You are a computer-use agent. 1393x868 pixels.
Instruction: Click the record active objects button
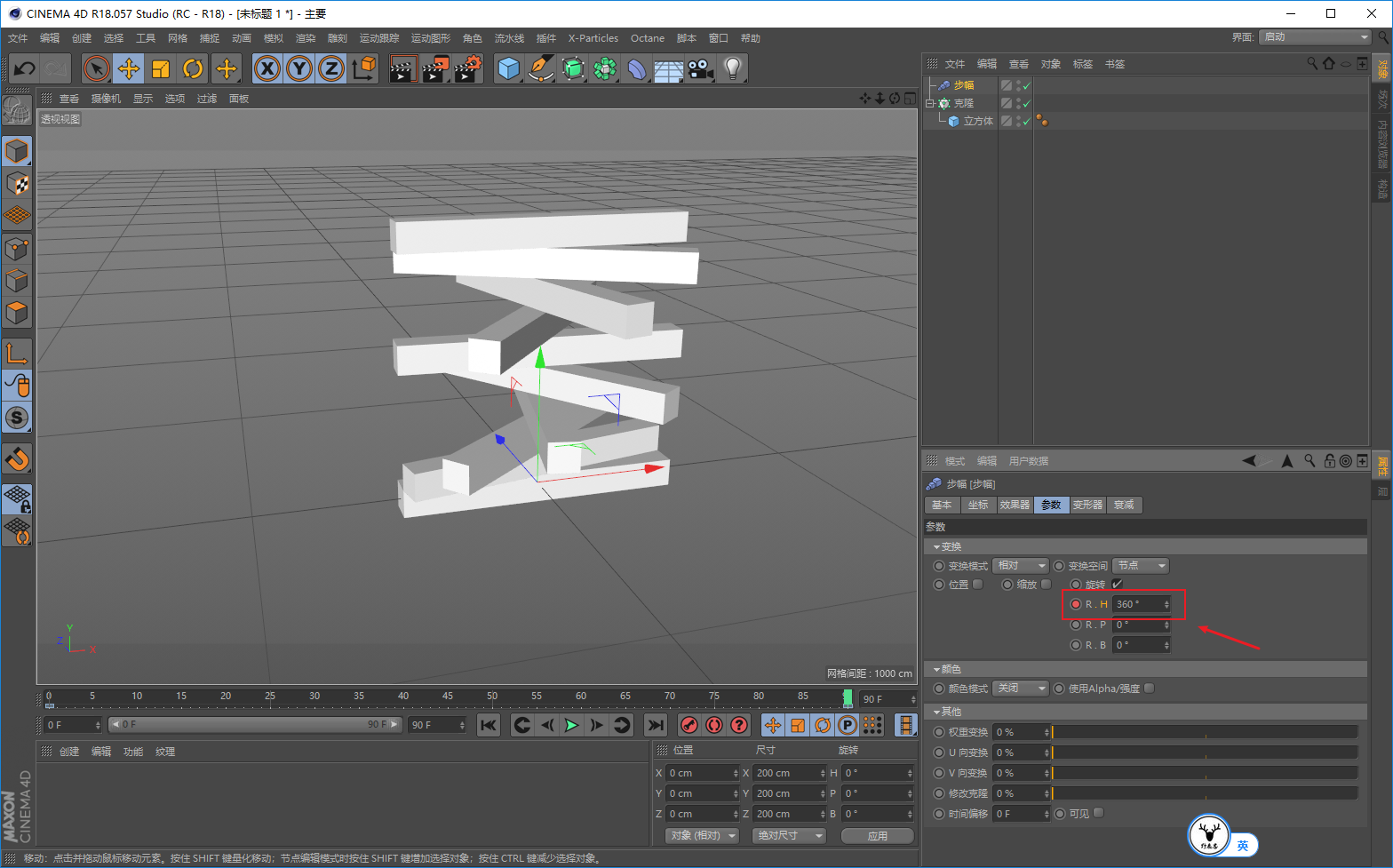[689, 725]
